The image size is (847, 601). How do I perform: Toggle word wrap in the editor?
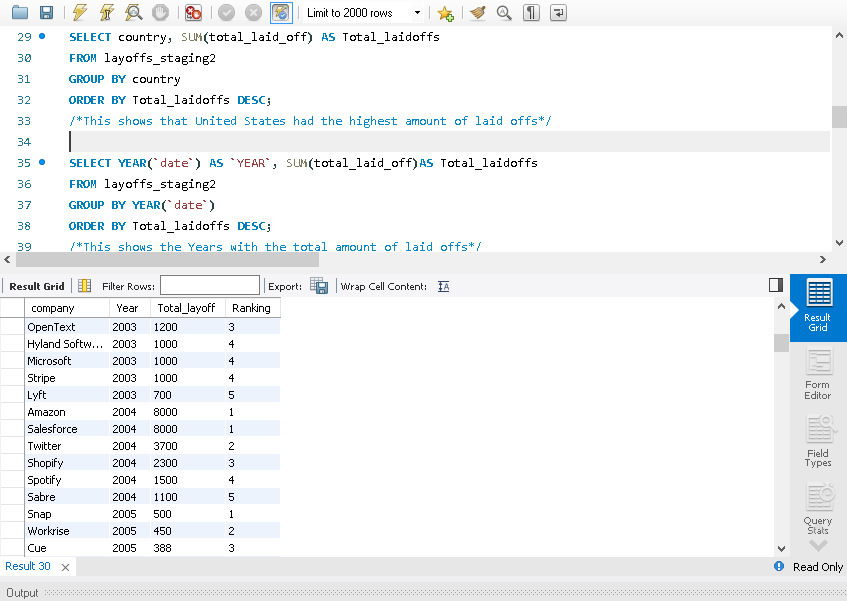558,13
